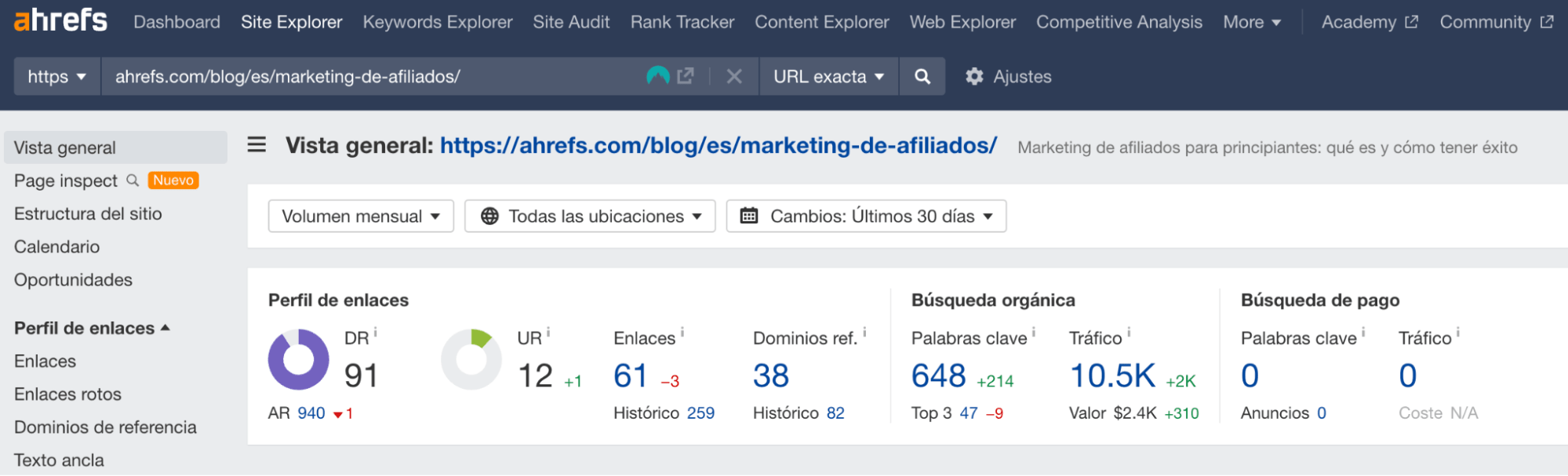
Task: Clear the URL with the X icon
Action: pyautogui.click(x=734, y=77)
